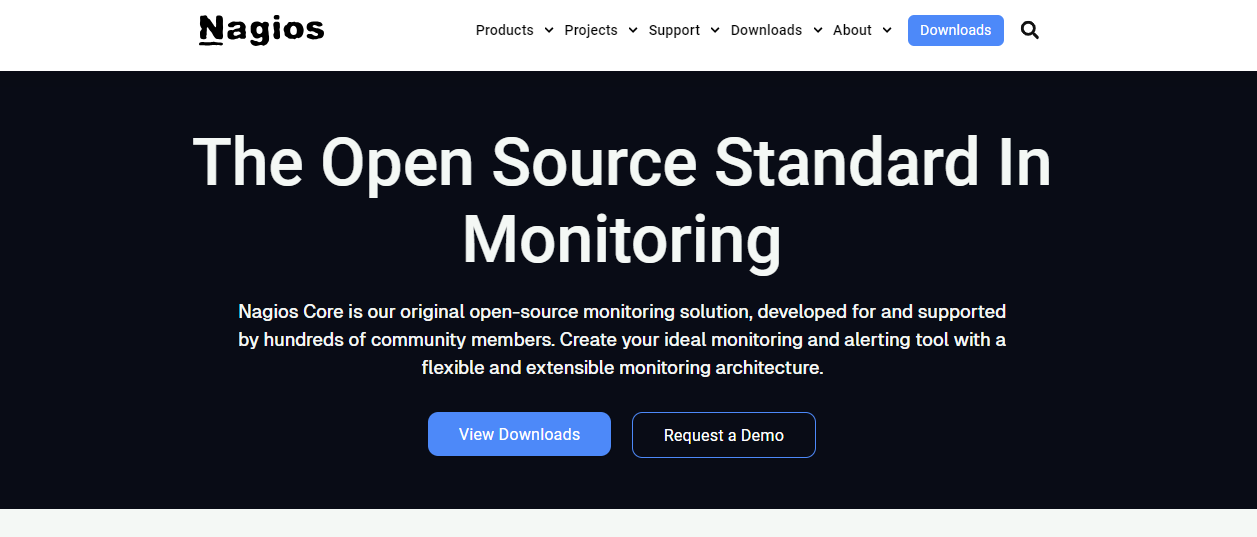Expand the chevron beside Support
Image resolution: width=1257 pixels, height=537 pixels.
click(715, 30)
